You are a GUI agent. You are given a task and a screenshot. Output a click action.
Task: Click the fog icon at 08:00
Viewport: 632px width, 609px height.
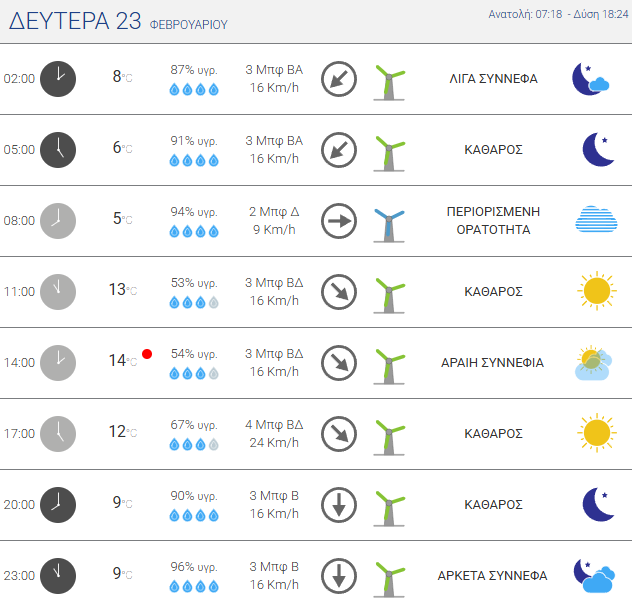pos(594,220)
